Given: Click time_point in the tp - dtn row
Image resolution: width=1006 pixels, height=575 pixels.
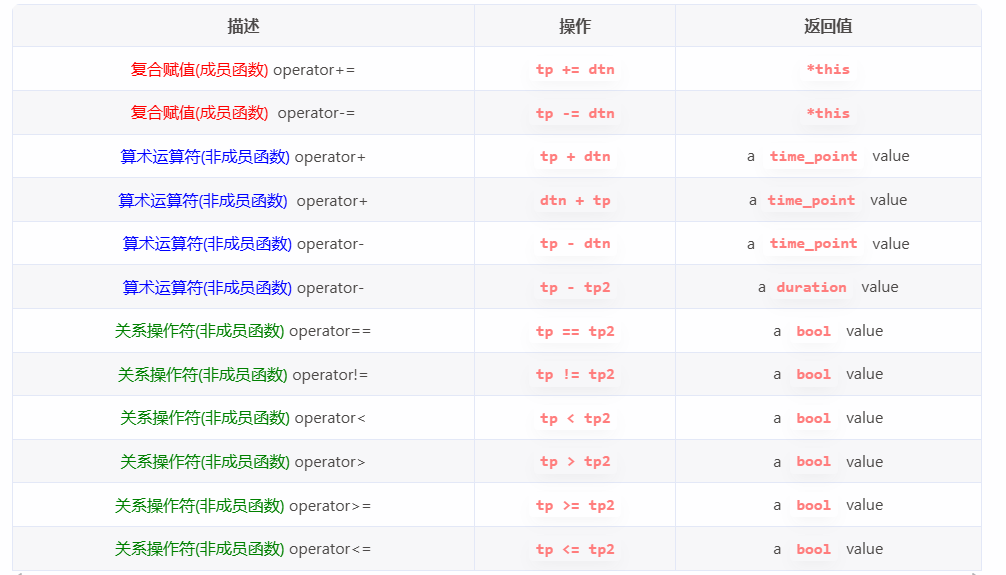Looking at the screenshot, I should tap(814, 244).
